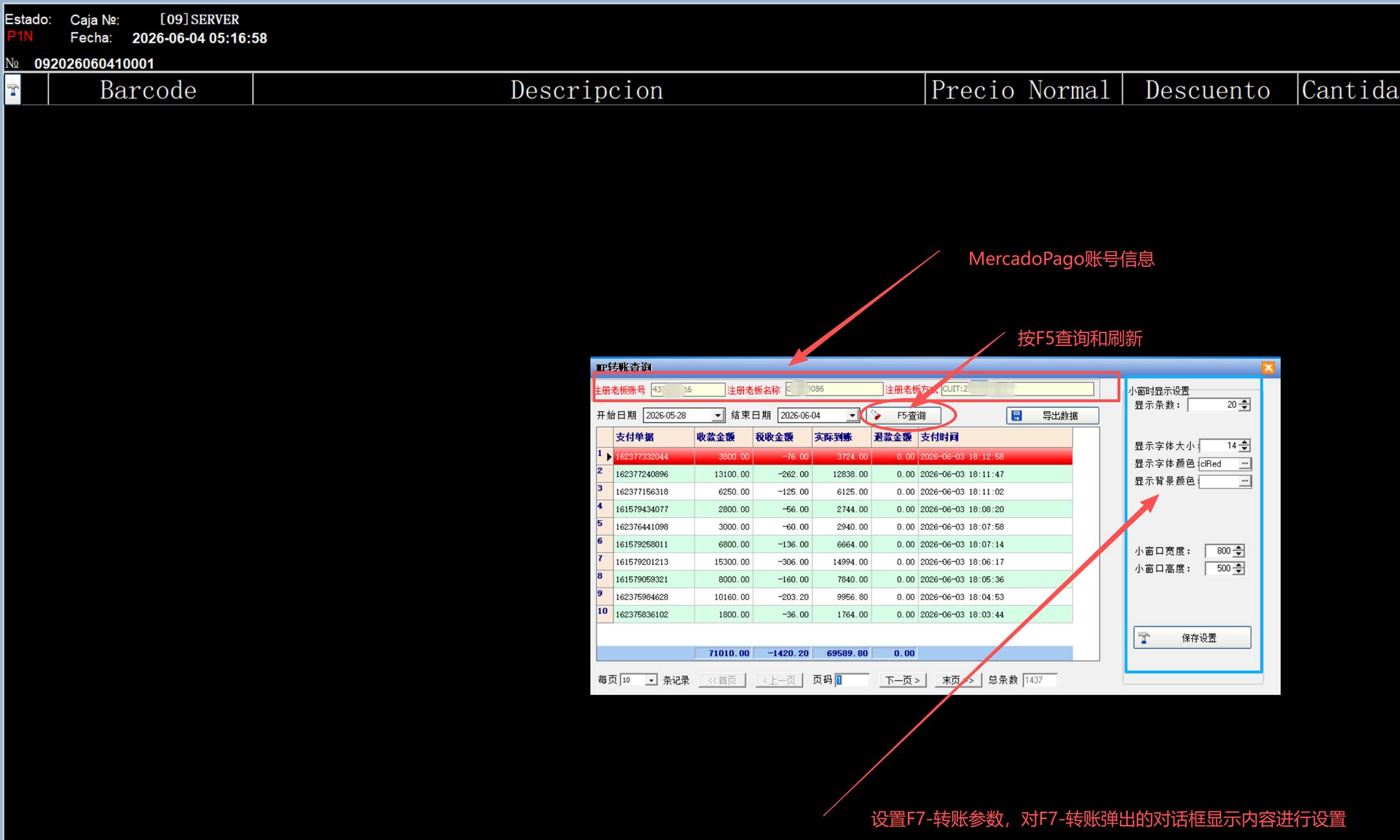The height and width of the screenshot is (840, 1400).
Task: Sort by the 实际到账 column header
Action: [841, 437]
